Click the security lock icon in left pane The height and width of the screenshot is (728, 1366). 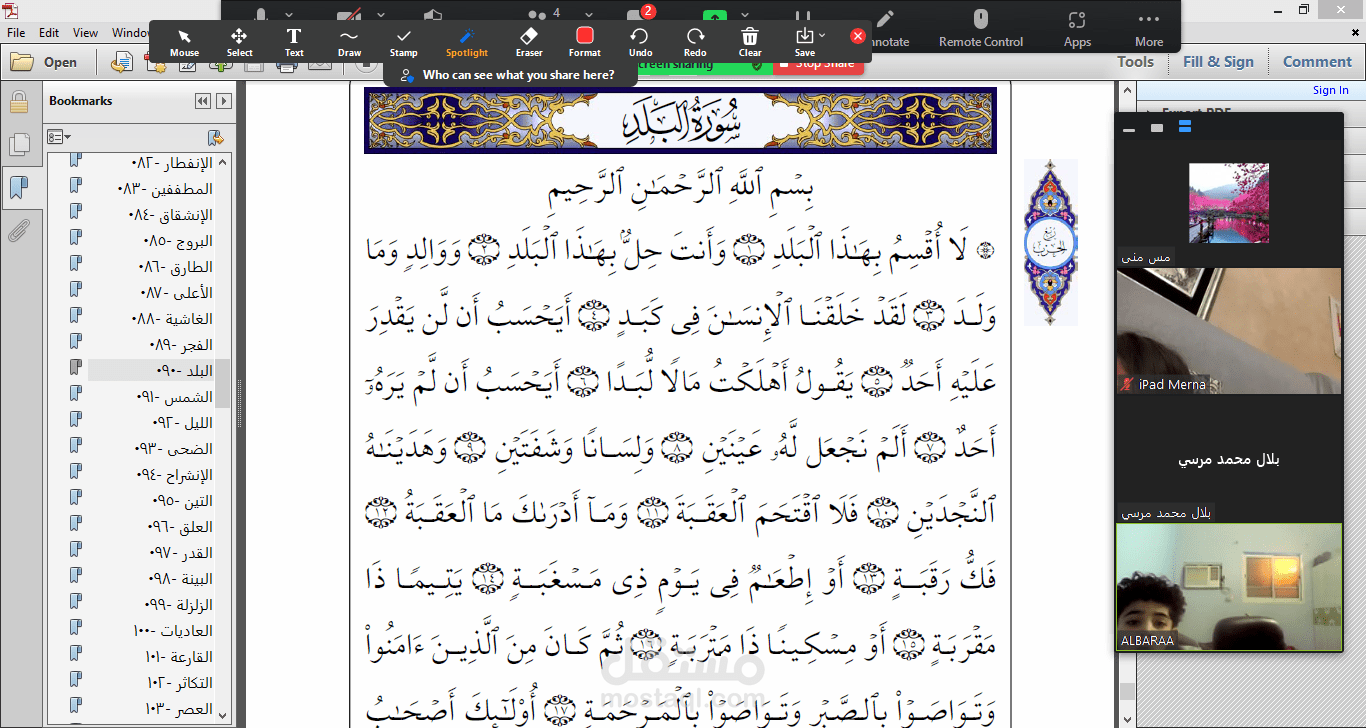tap(18, 101)
